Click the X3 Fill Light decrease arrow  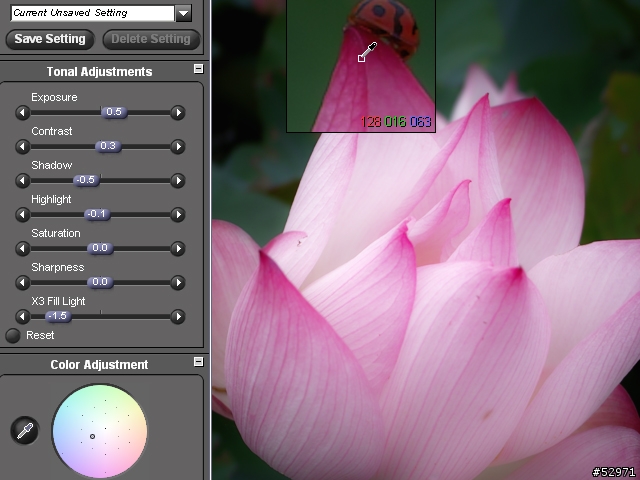tap(22, 316)
